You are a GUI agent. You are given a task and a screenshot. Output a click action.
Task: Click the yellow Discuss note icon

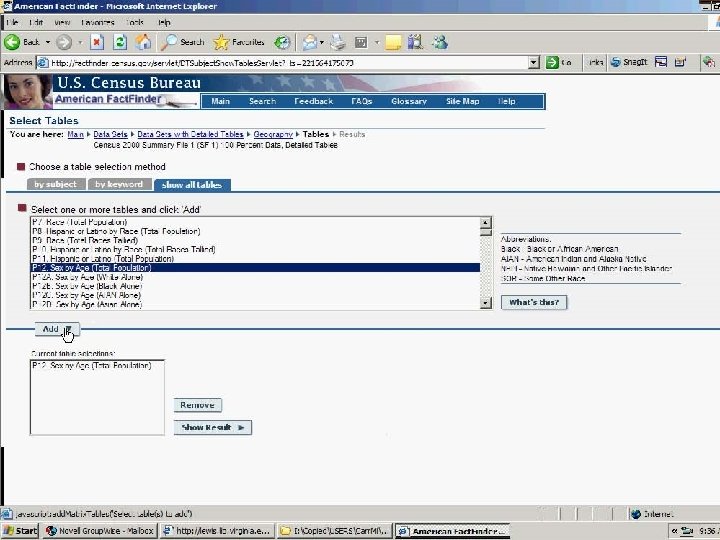tap(393, 42)
